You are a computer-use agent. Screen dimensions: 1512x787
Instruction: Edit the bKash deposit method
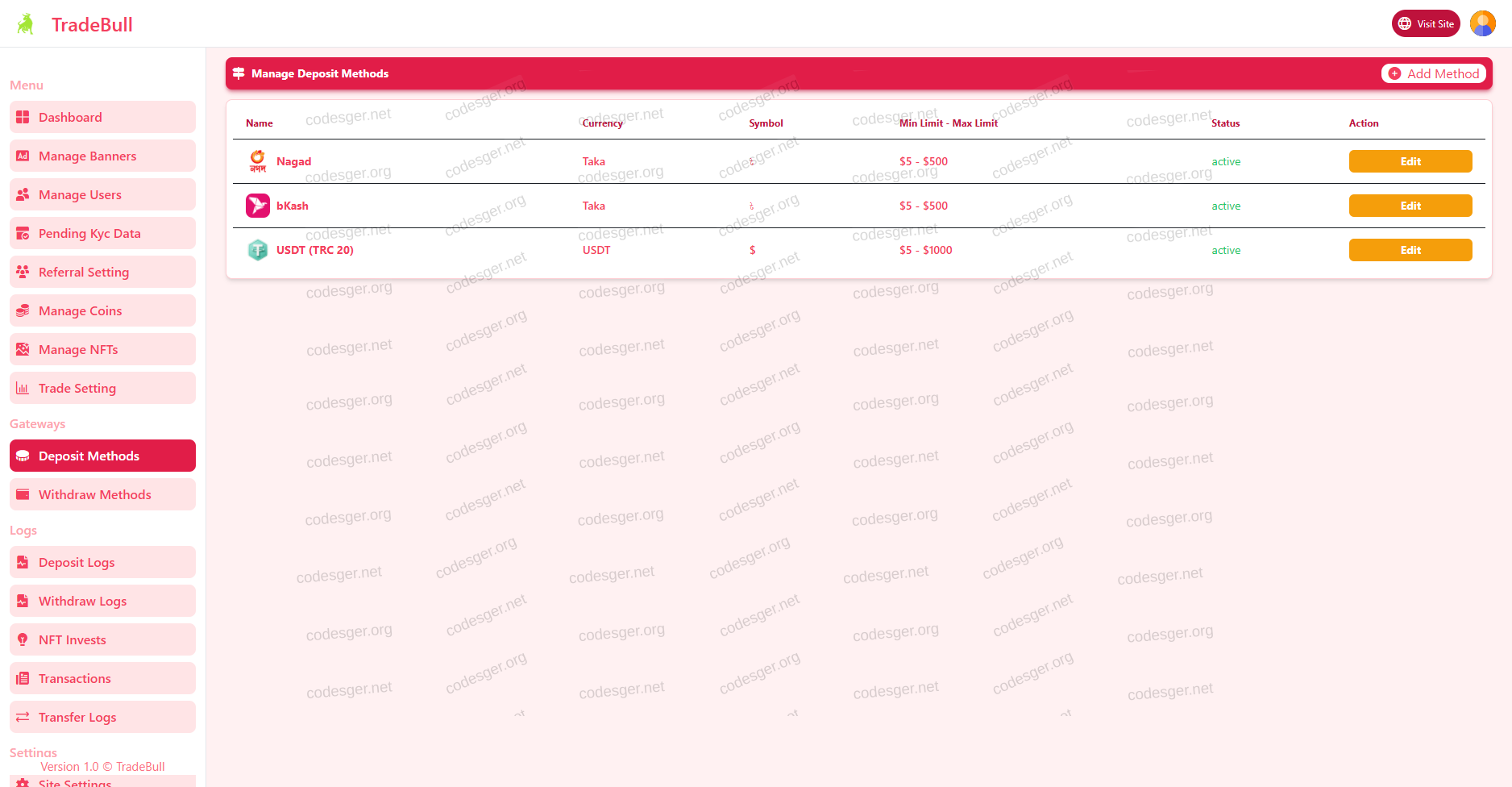[x=1410, y=206]
